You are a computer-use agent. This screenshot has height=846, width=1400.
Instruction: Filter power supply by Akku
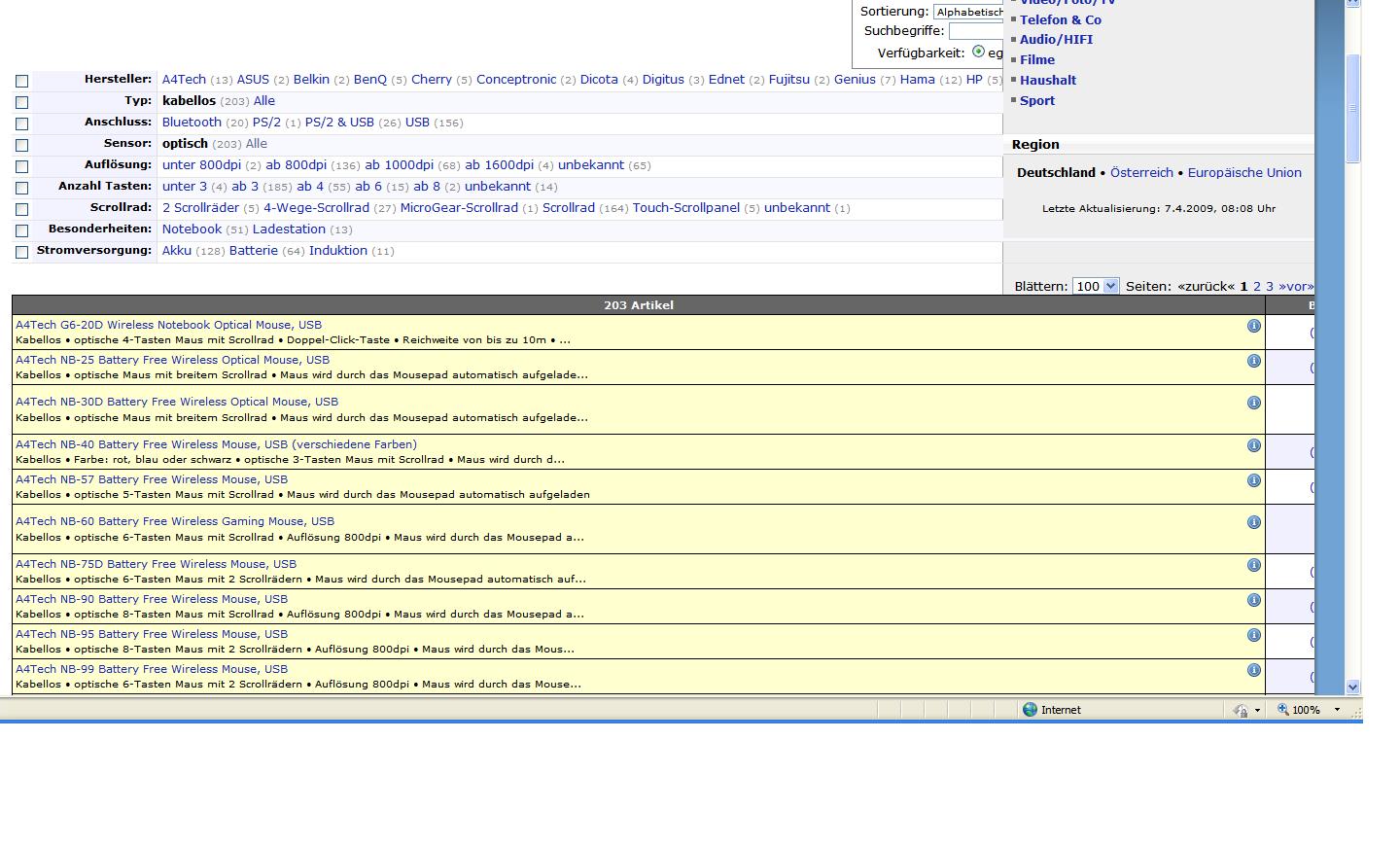coord(177,251)
